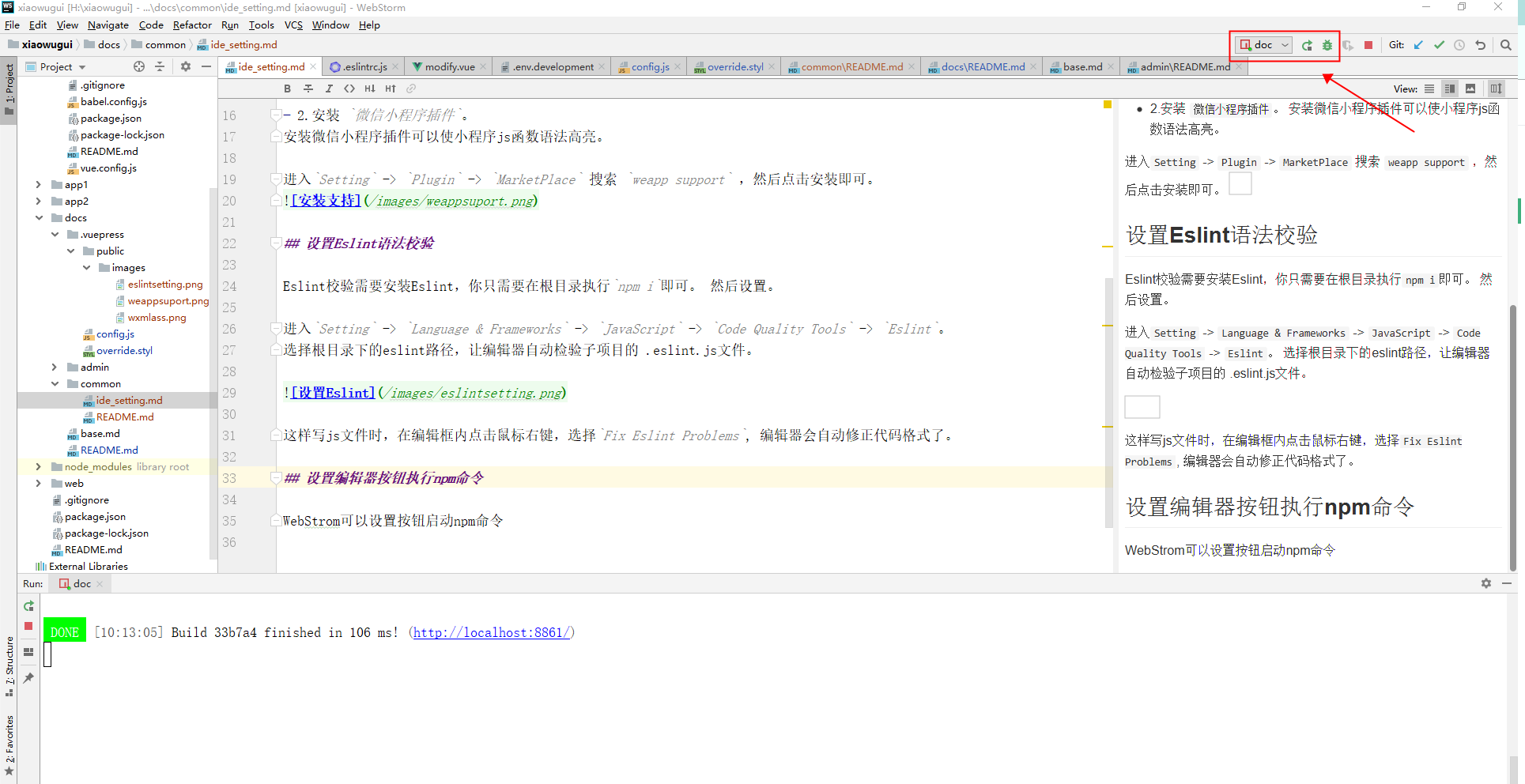Open Project panel settings gear
1525x784 pixels.
(186, 66)
